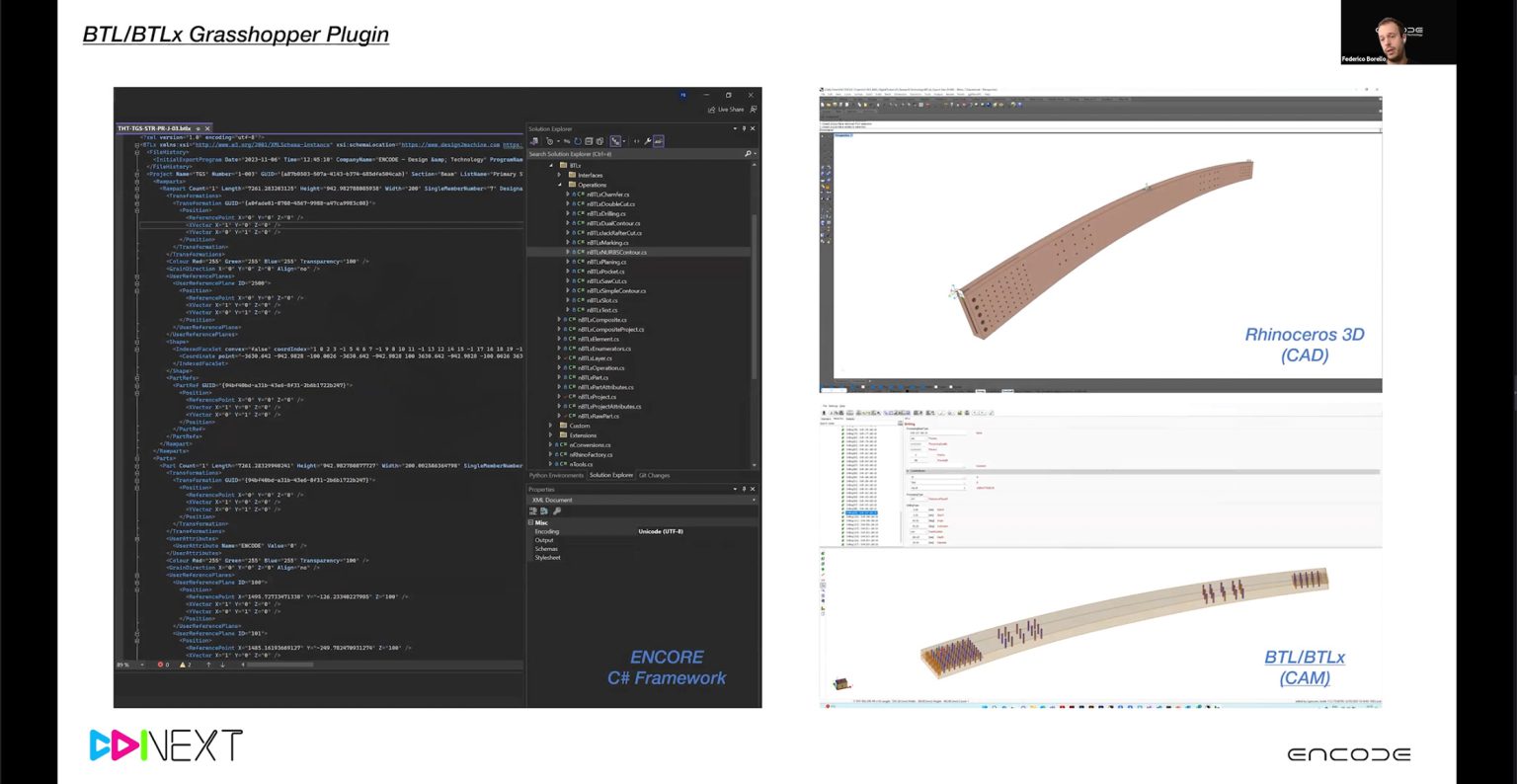Toggle the Preview Selected Items button
Screen dimensions: 1517x784
tap(659, 141)
